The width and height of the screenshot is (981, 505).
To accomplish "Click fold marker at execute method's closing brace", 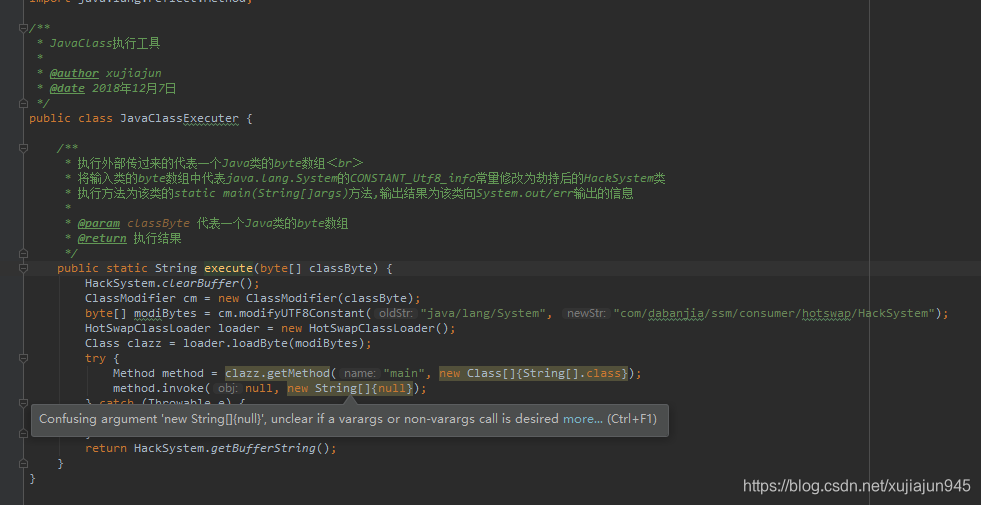I will (23, 464).
